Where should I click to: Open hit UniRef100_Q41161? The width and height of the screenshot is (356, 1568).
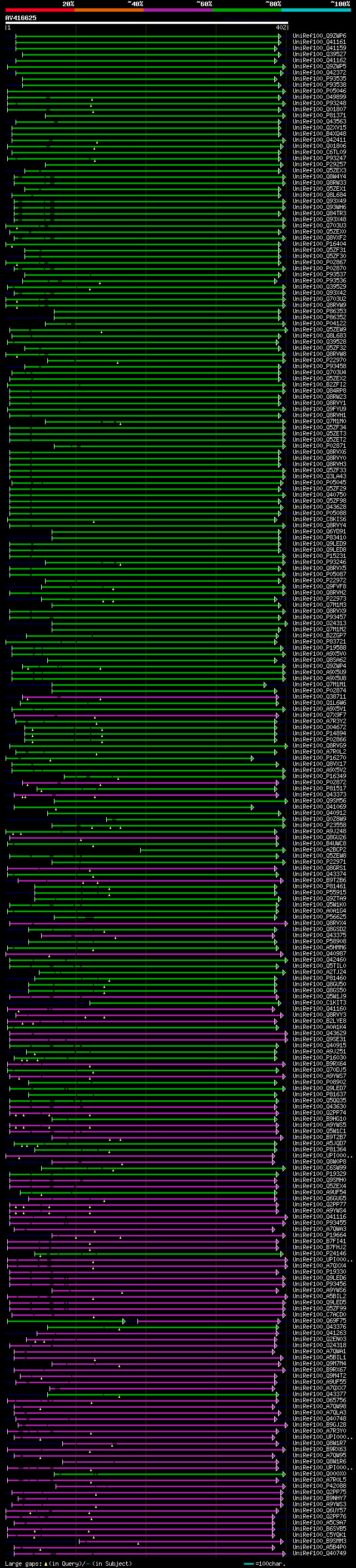[x=319, y=42]
